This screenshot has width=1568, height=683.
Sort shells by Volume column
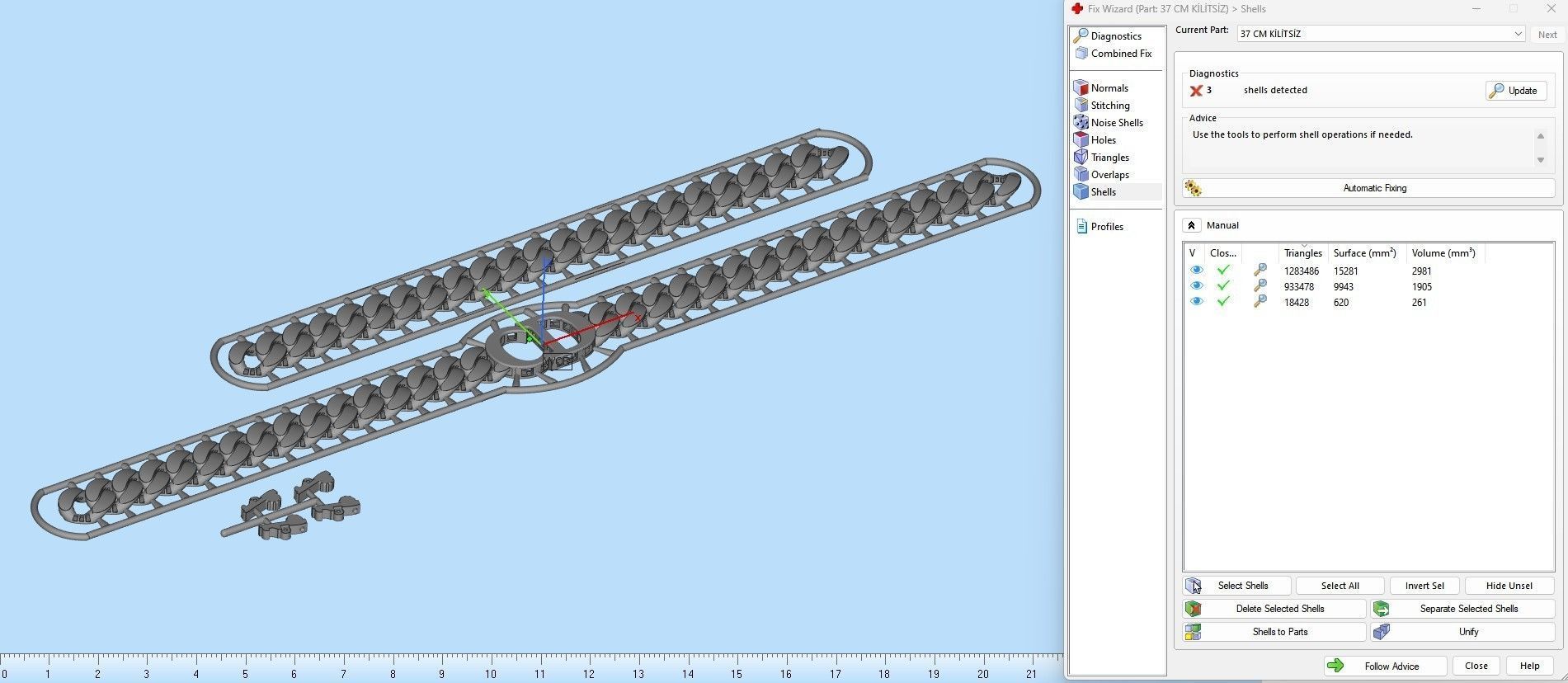point(1444,253)
